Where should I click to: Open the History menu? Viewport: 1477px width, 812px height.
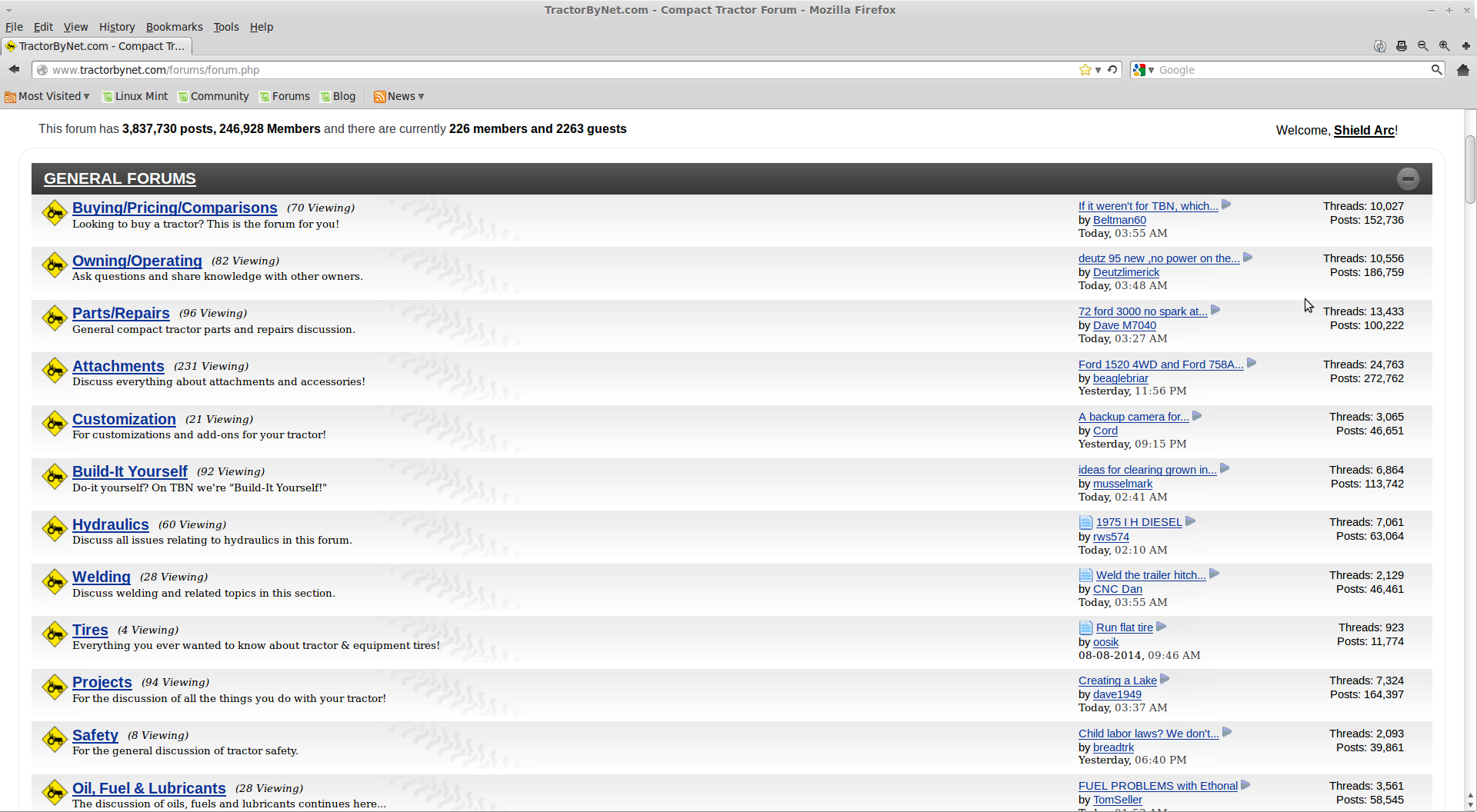pos(116,27)
